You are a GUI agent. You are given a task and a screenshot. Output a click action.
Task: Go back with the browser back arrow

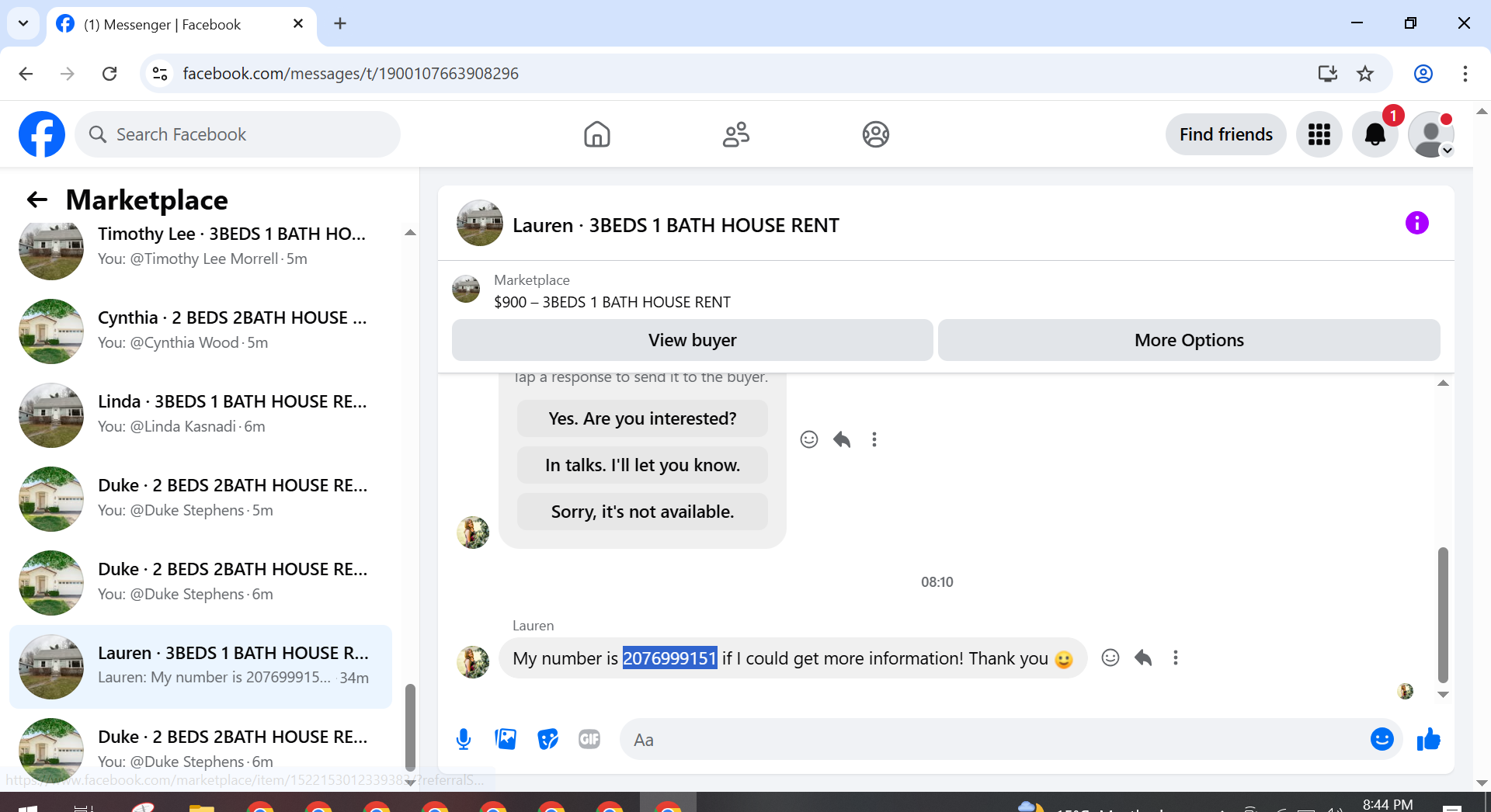(x=26, y=74)
